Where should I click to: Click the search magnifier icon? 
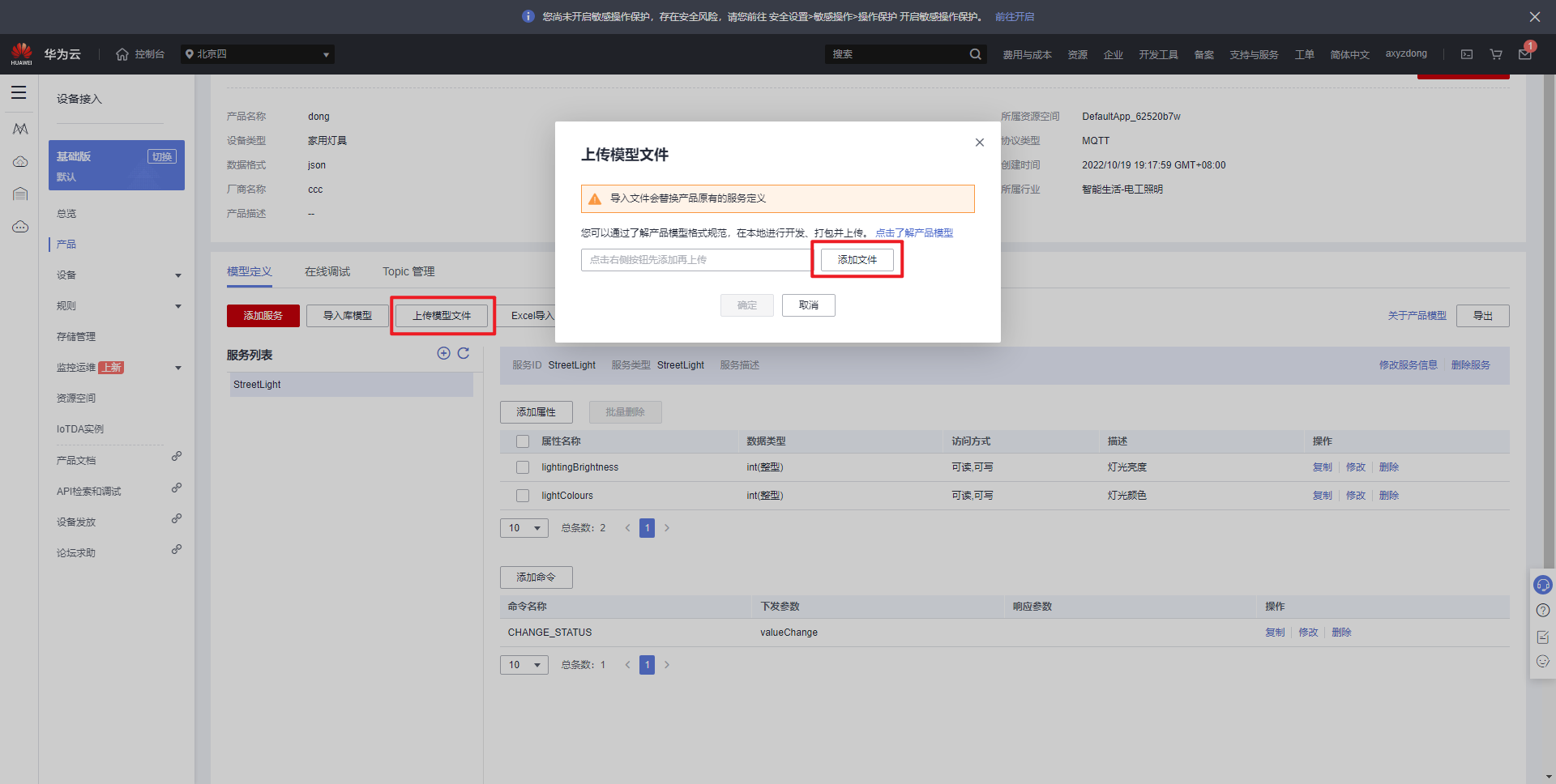click(x=975, y=54)
